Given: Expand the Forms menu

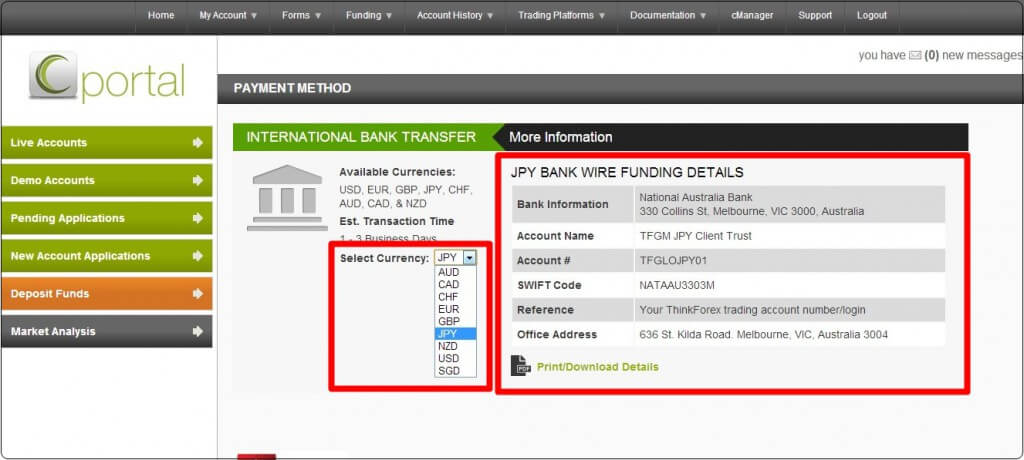Looking at the screenshot, I should 302,16.
